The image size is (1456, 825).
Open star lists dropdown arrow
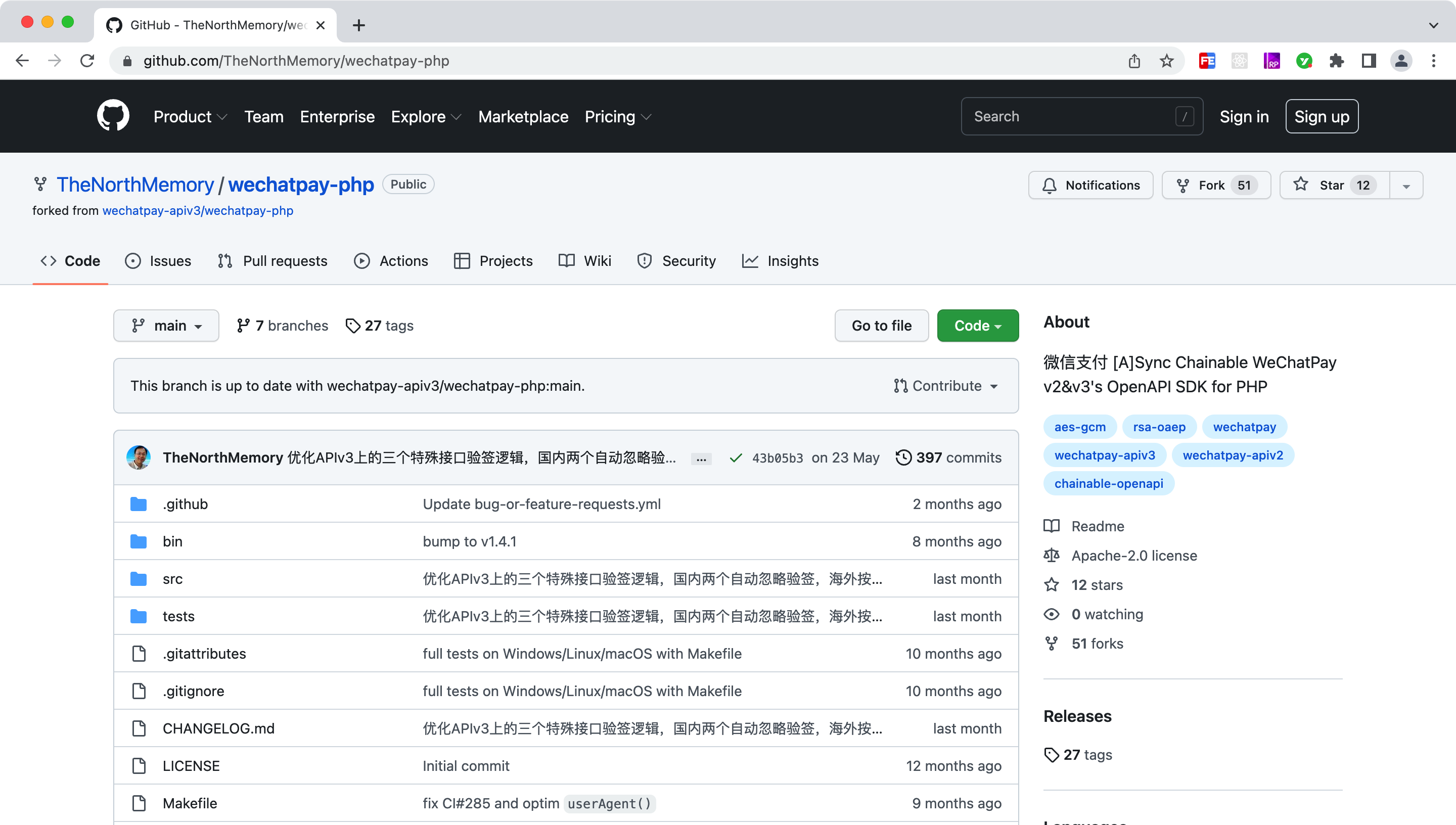coord(1405,186)
